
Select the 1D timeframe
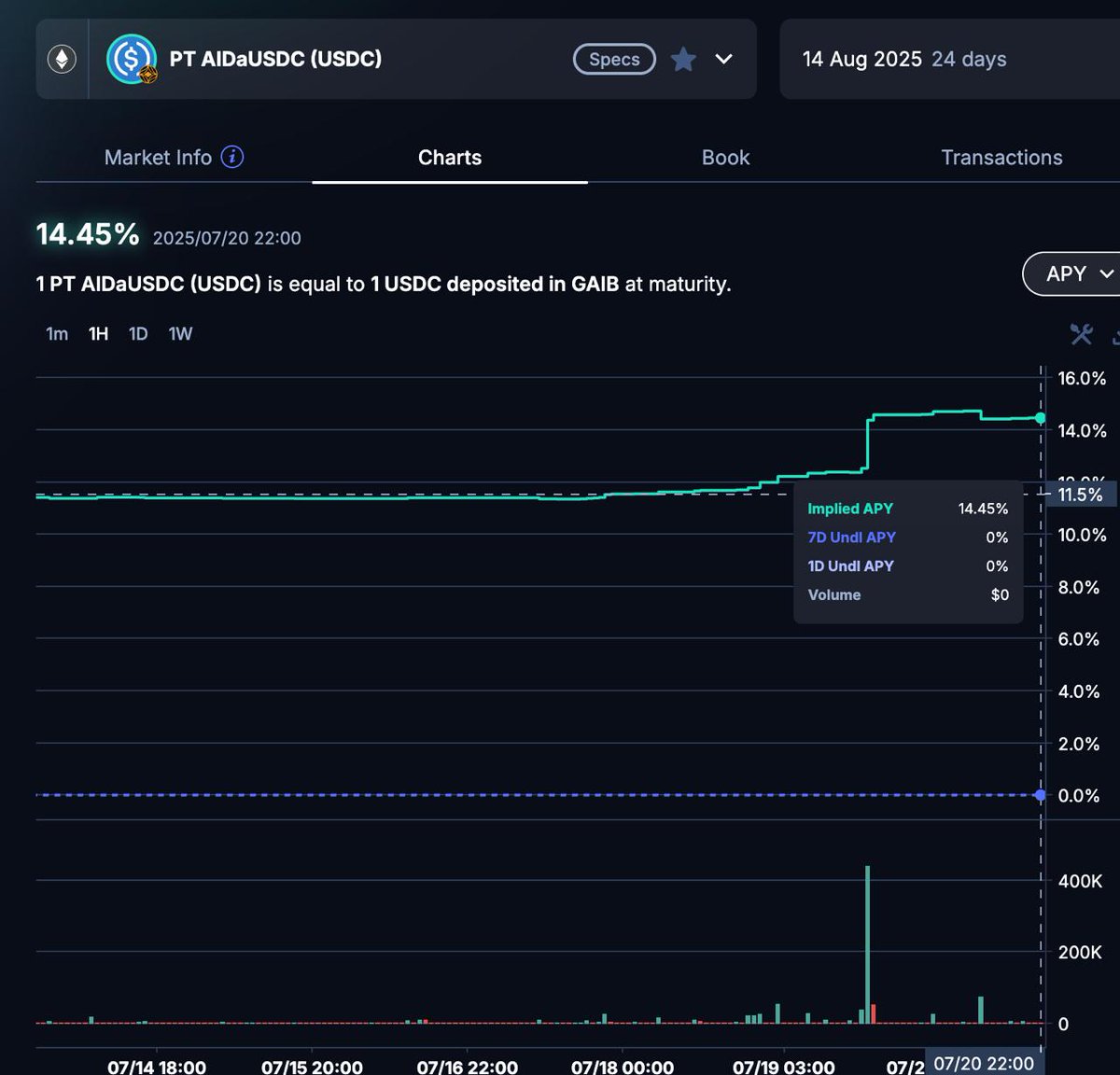(138, 333)
